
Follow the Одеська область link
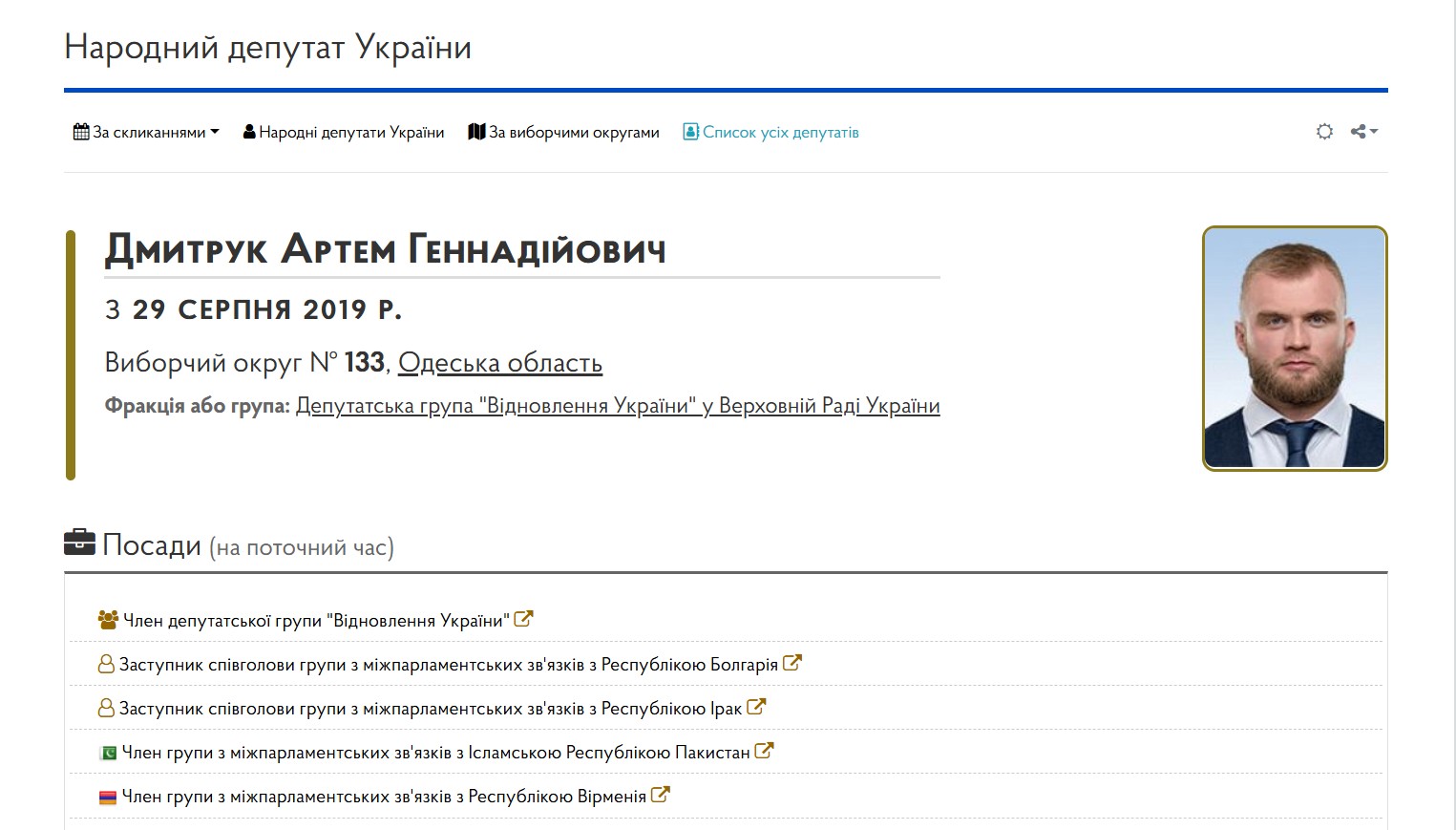[500, 363]
